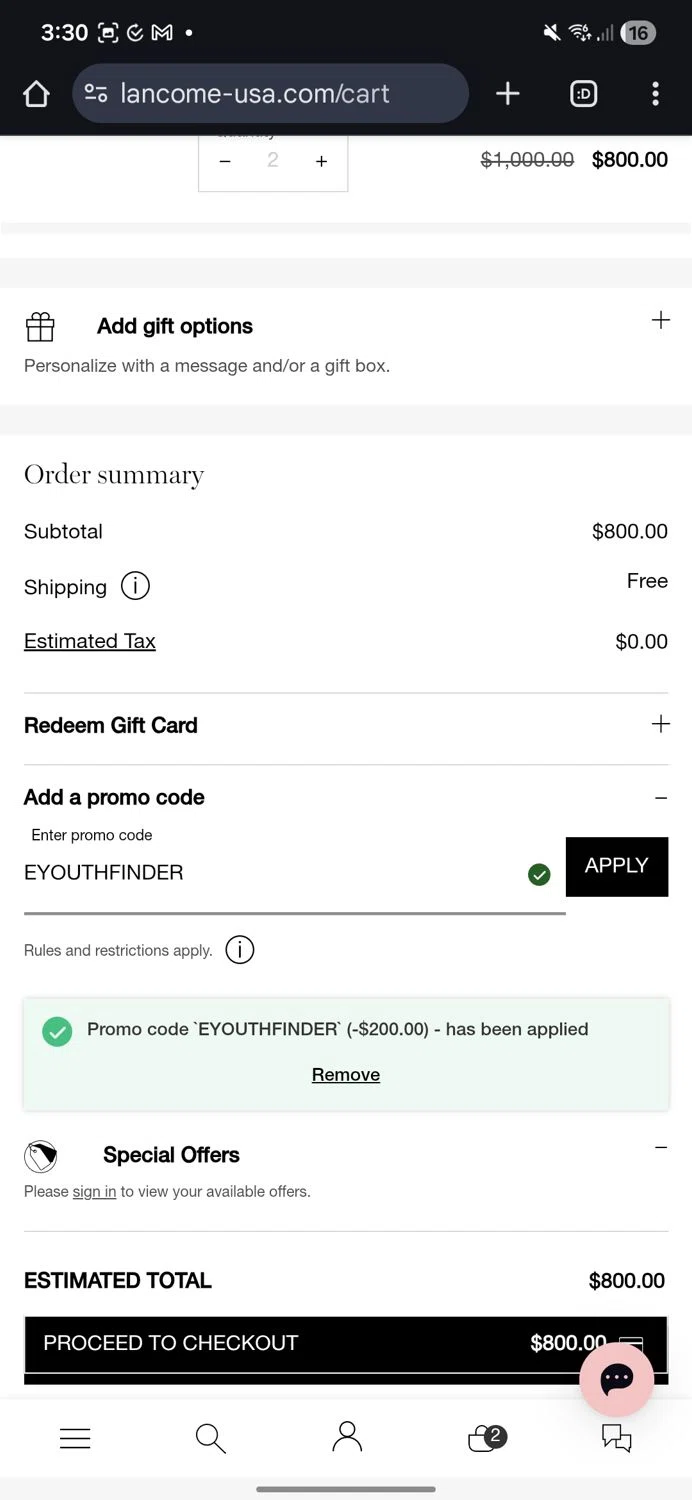Expand Redeem Gift Card section
Screen dimensions: 692x1500
[x=660, y=725]
